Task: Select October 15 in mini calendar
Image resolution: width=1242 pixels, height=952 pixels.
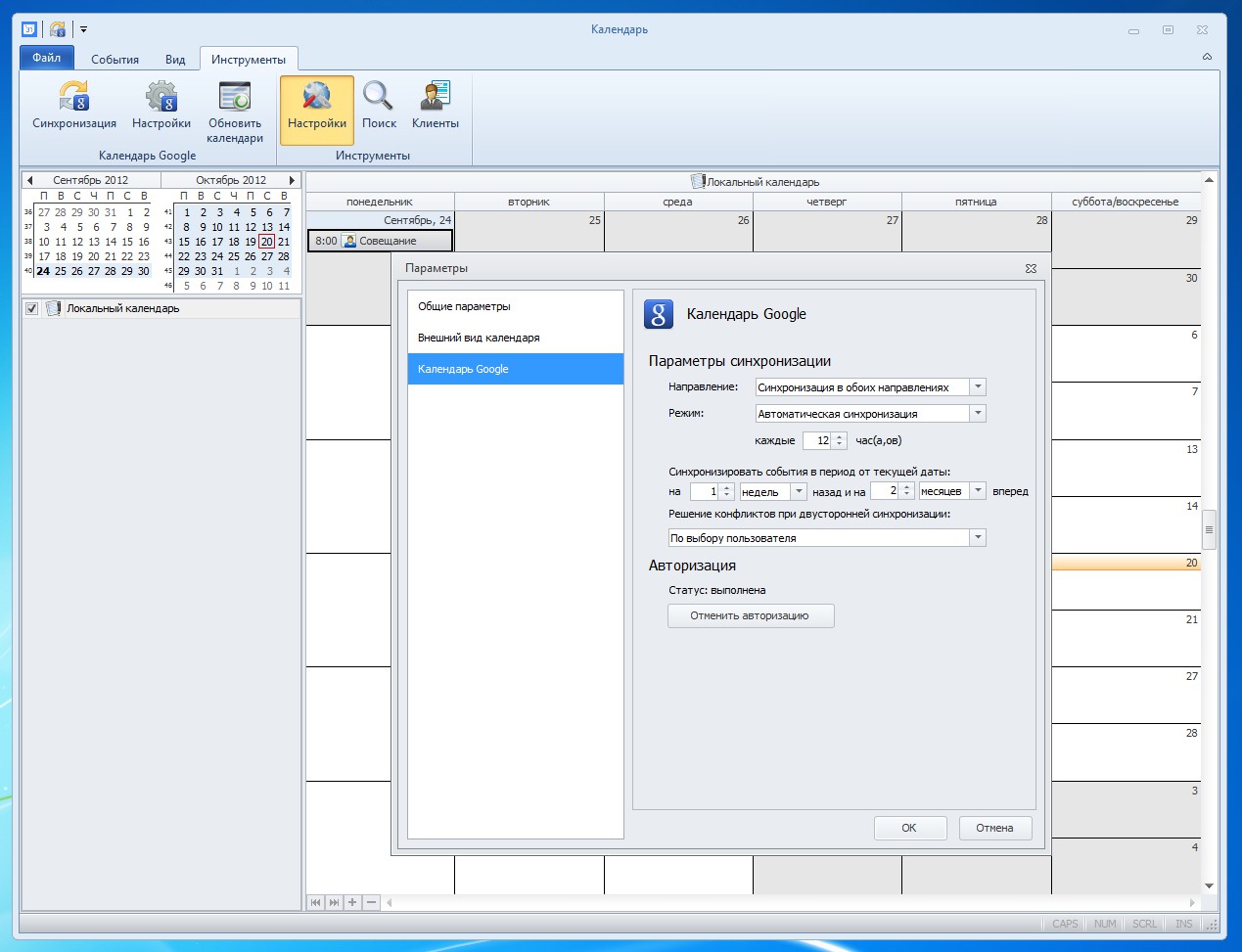Action: [x=184, y=242]
